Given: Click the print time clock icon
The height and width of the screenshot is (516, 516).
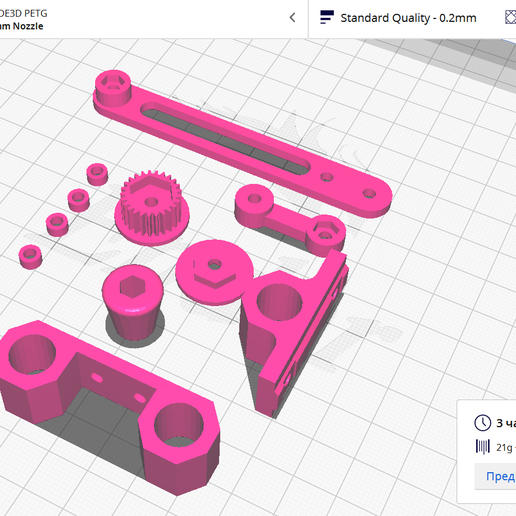Looking at the screenshot, I should click(482, 423).
